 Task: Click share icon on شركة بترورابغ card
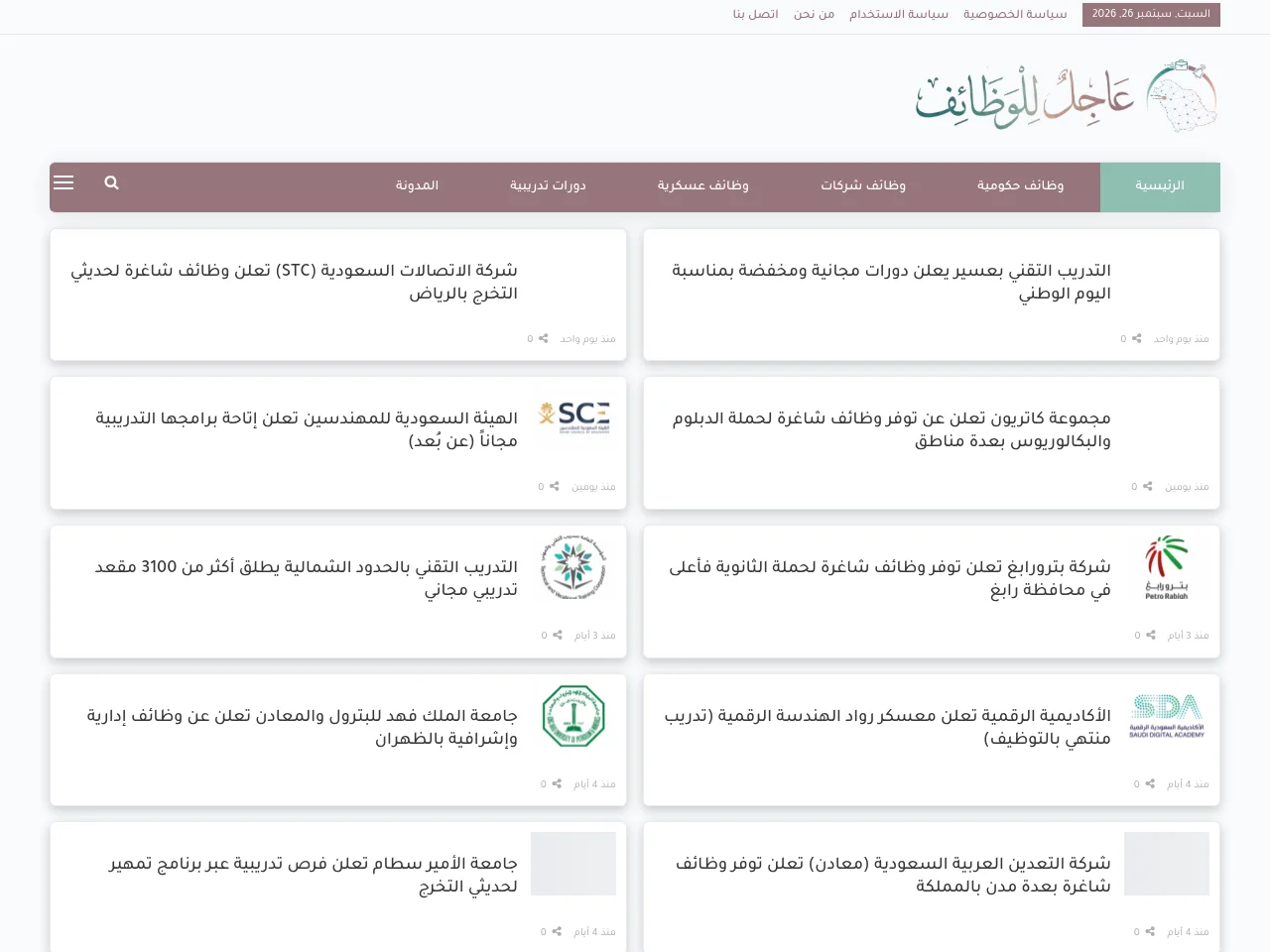(x=1151, y=635)
